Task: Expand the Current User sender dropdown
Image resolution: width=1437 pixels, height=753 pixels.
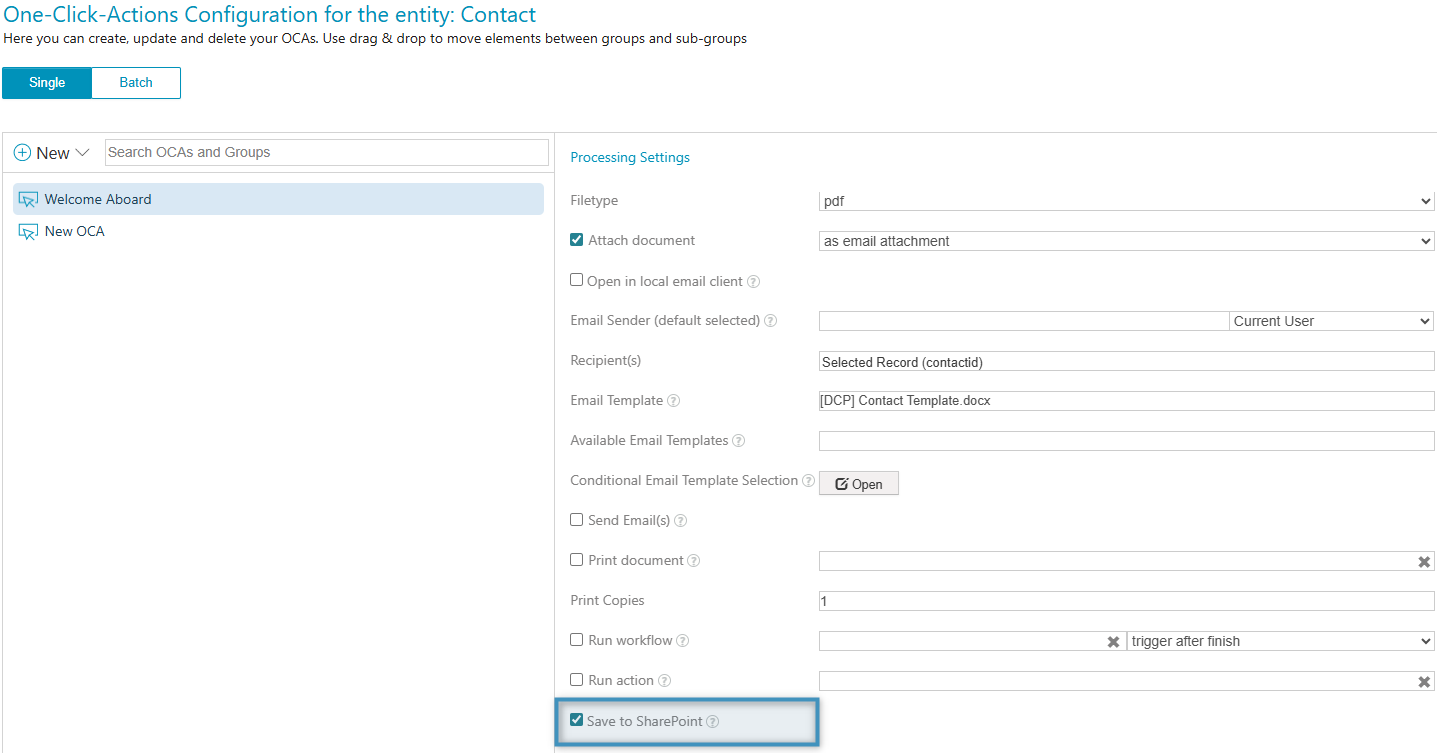Action: click(x=1331, y=321)
